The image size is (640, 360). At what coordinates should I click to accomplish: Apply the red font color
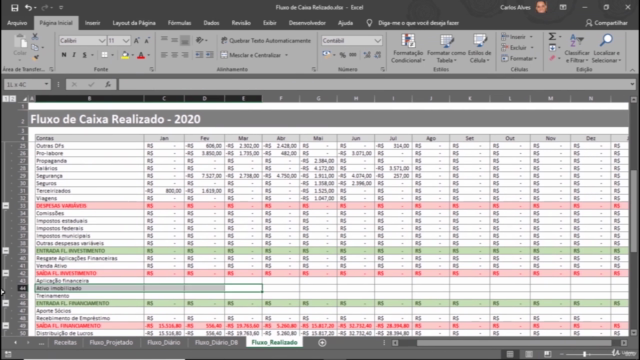tap(141, 55)
